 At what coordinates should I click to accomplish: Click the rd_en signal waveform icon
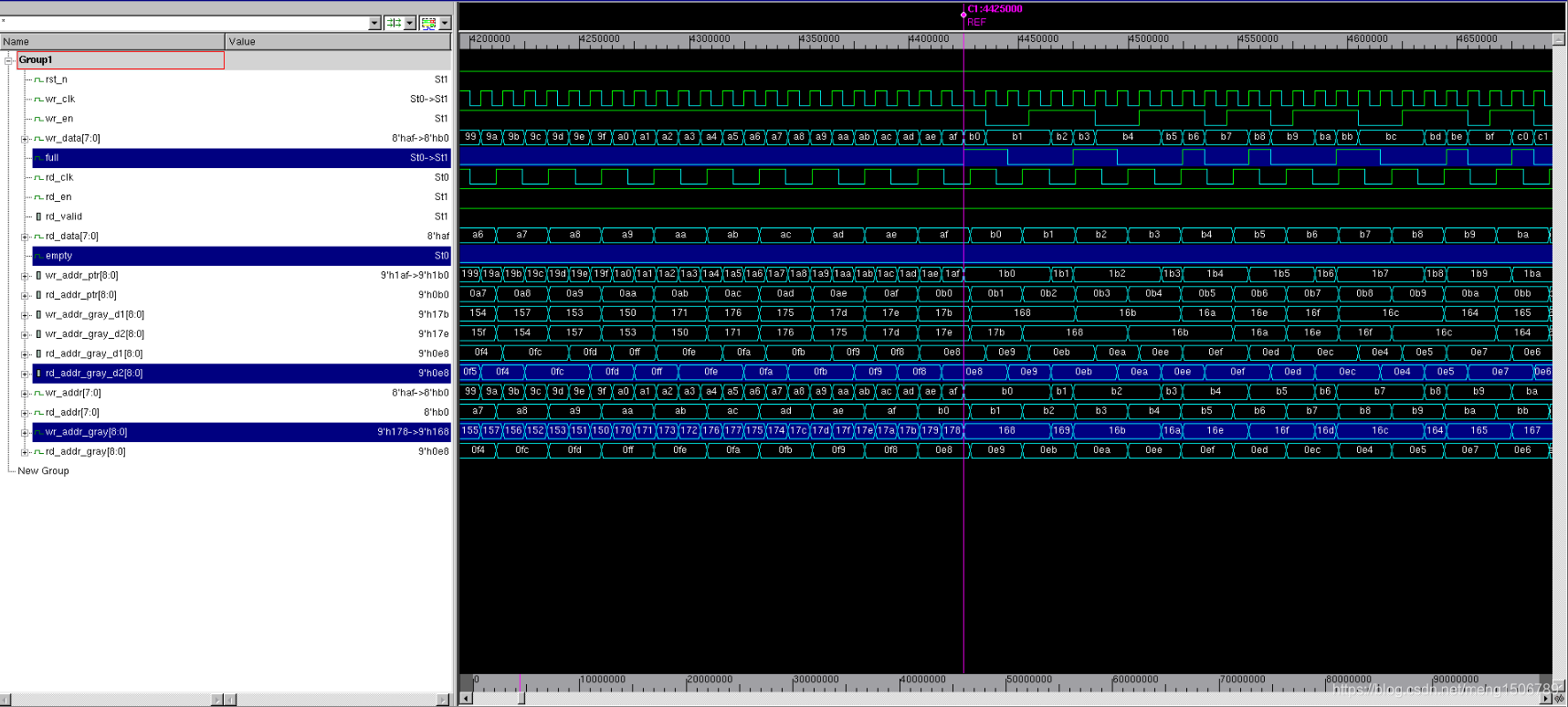[38, 197]
